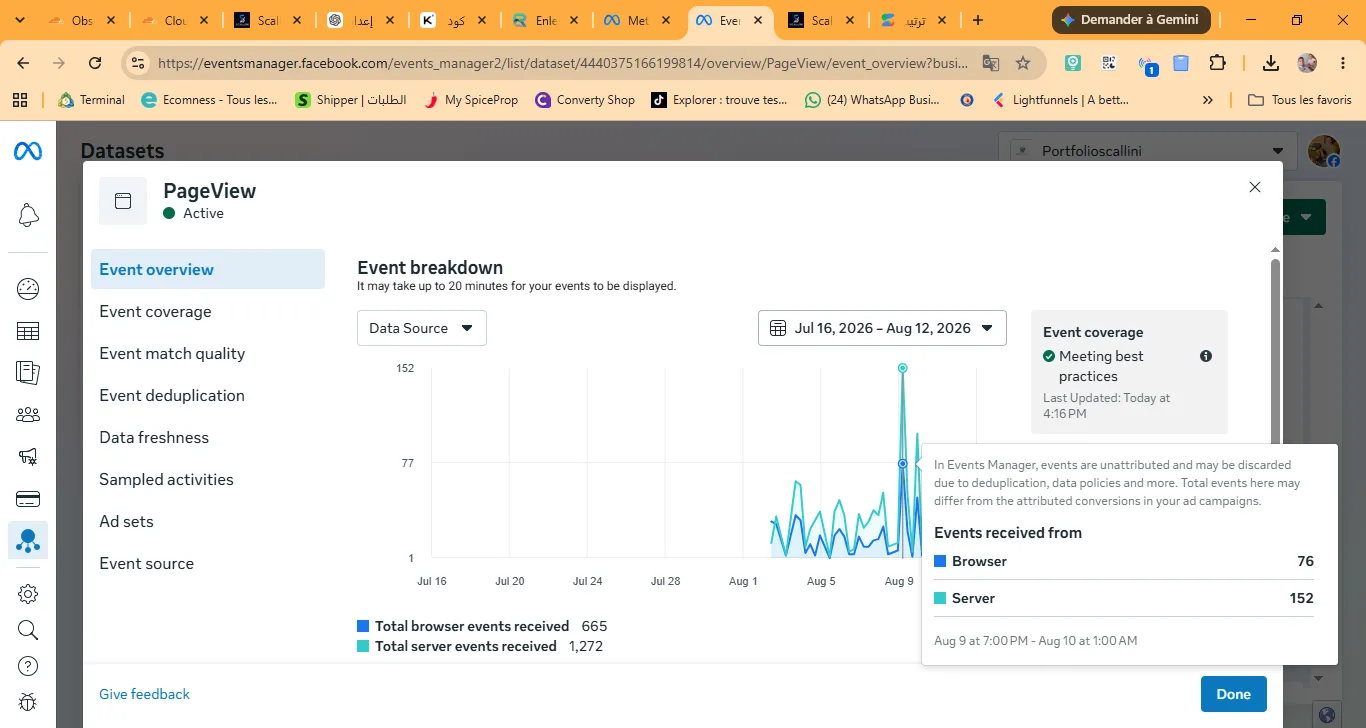The image size is (1366, 728).
Task: Click Event coverage info icon
Action: point(1206,356)
